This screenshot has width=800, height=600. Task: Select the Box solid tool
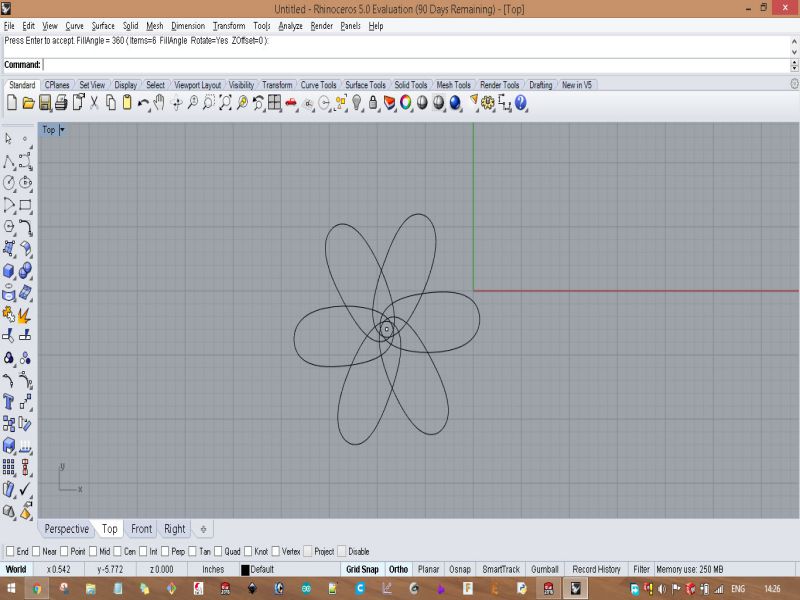[9, 270]
